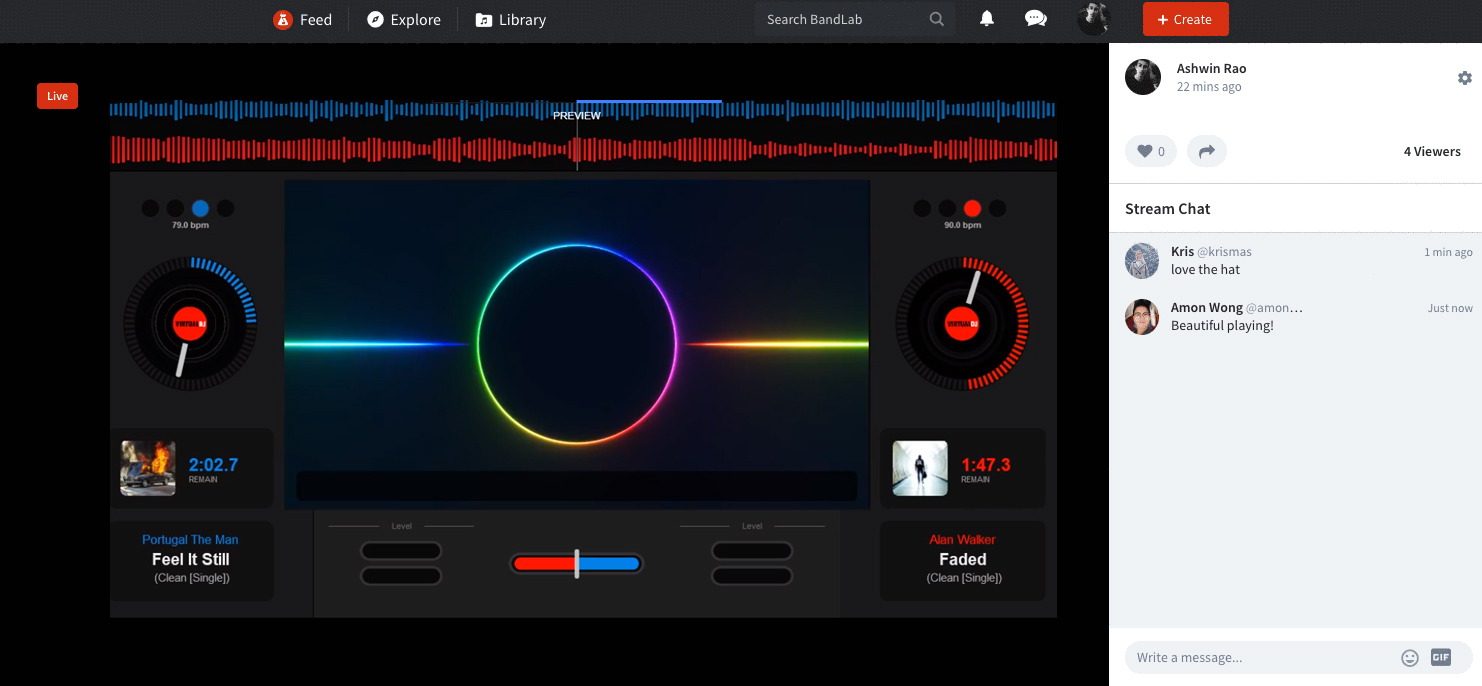Click the notifications bell icon
This screenshot has height=686, width=1482.
click(x=986, y=19)
